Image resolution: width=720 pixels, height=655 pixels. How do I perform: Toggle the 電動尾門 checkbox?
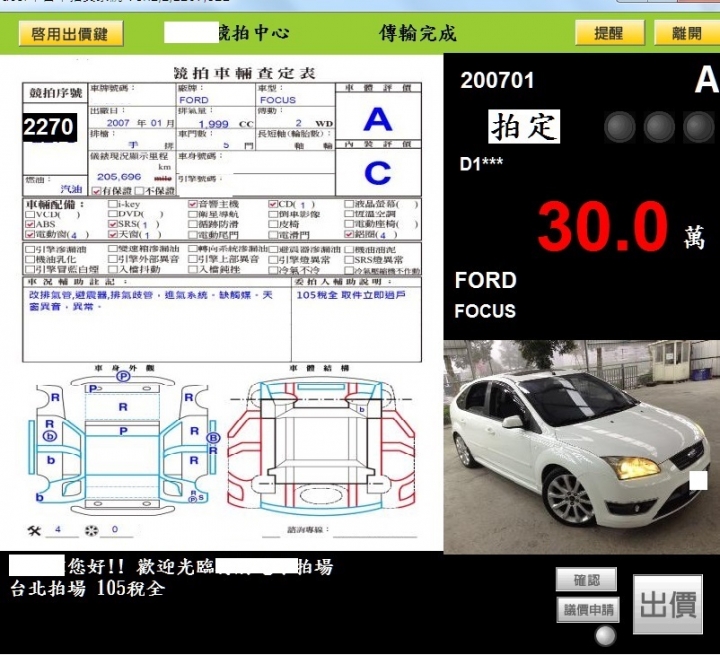(192, 235)
